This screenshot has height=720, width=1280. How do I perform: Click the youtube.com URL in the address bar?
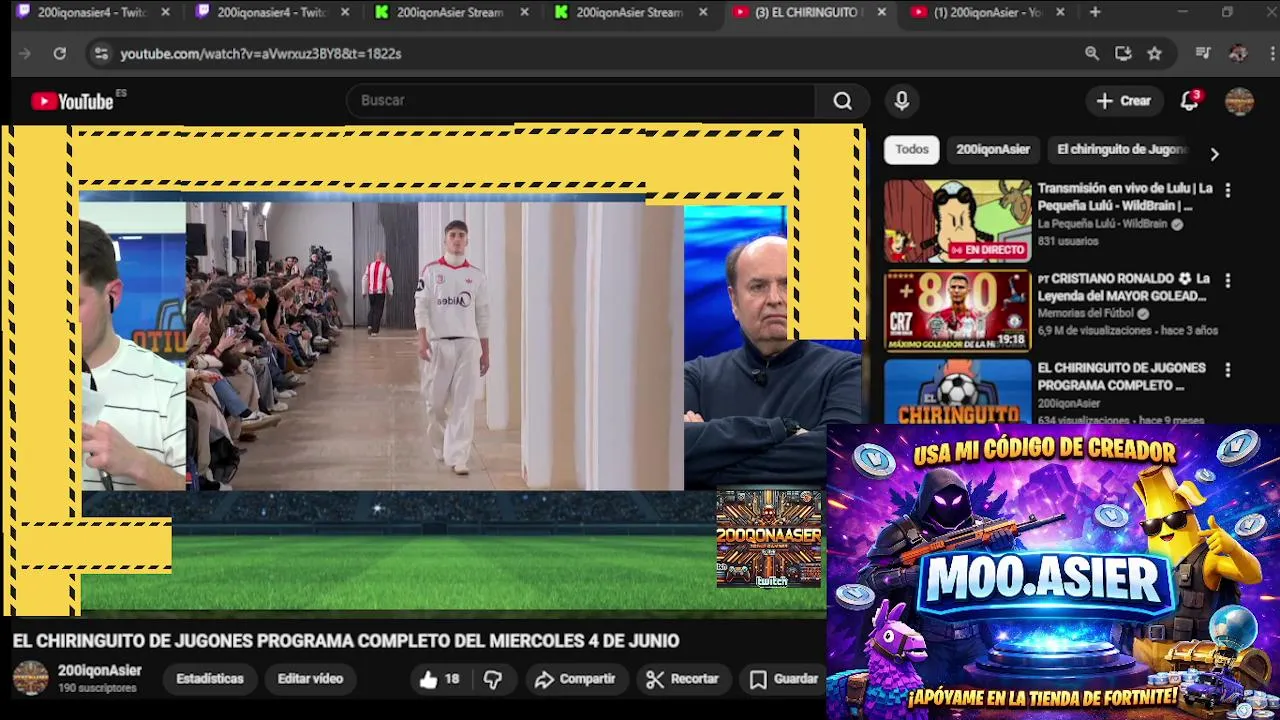pos(261,53)
